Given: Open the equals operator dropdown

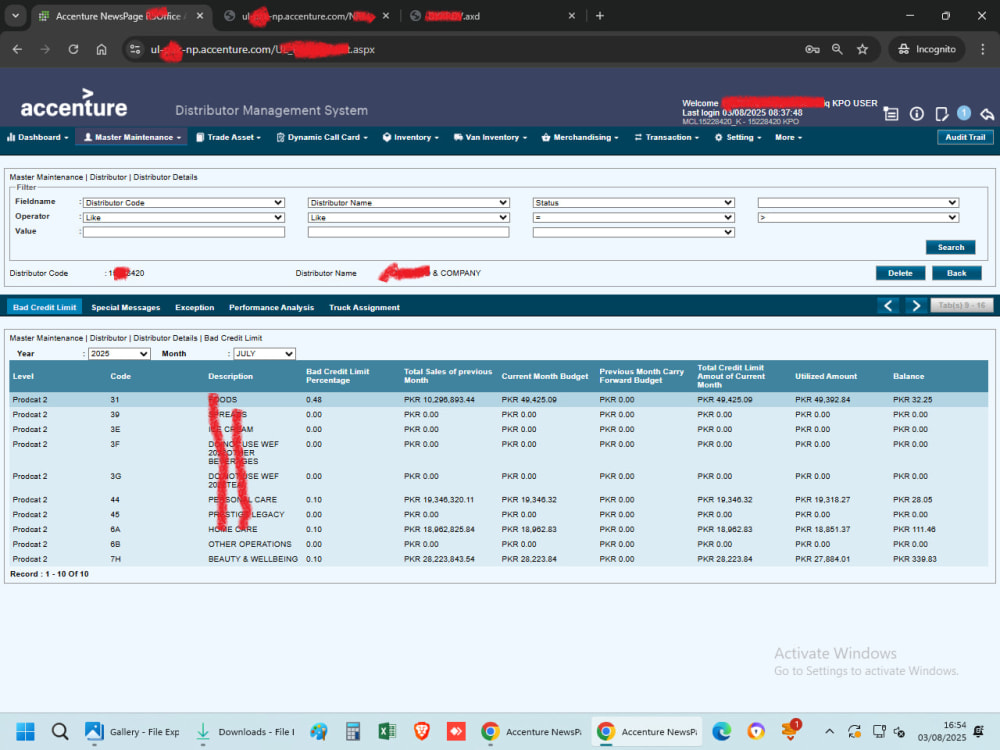Looking at the screenshot, I should 633,217.
